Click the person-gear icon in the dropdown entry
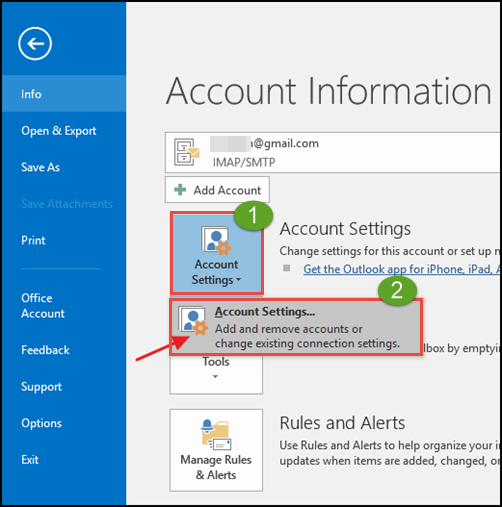 pyautogui.click(x=193, y=320)
